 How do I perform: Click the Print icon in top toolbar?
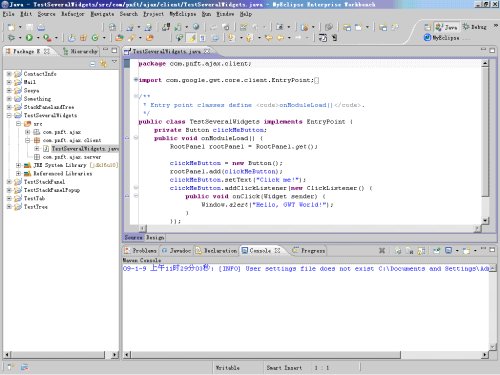pos(41,27)
